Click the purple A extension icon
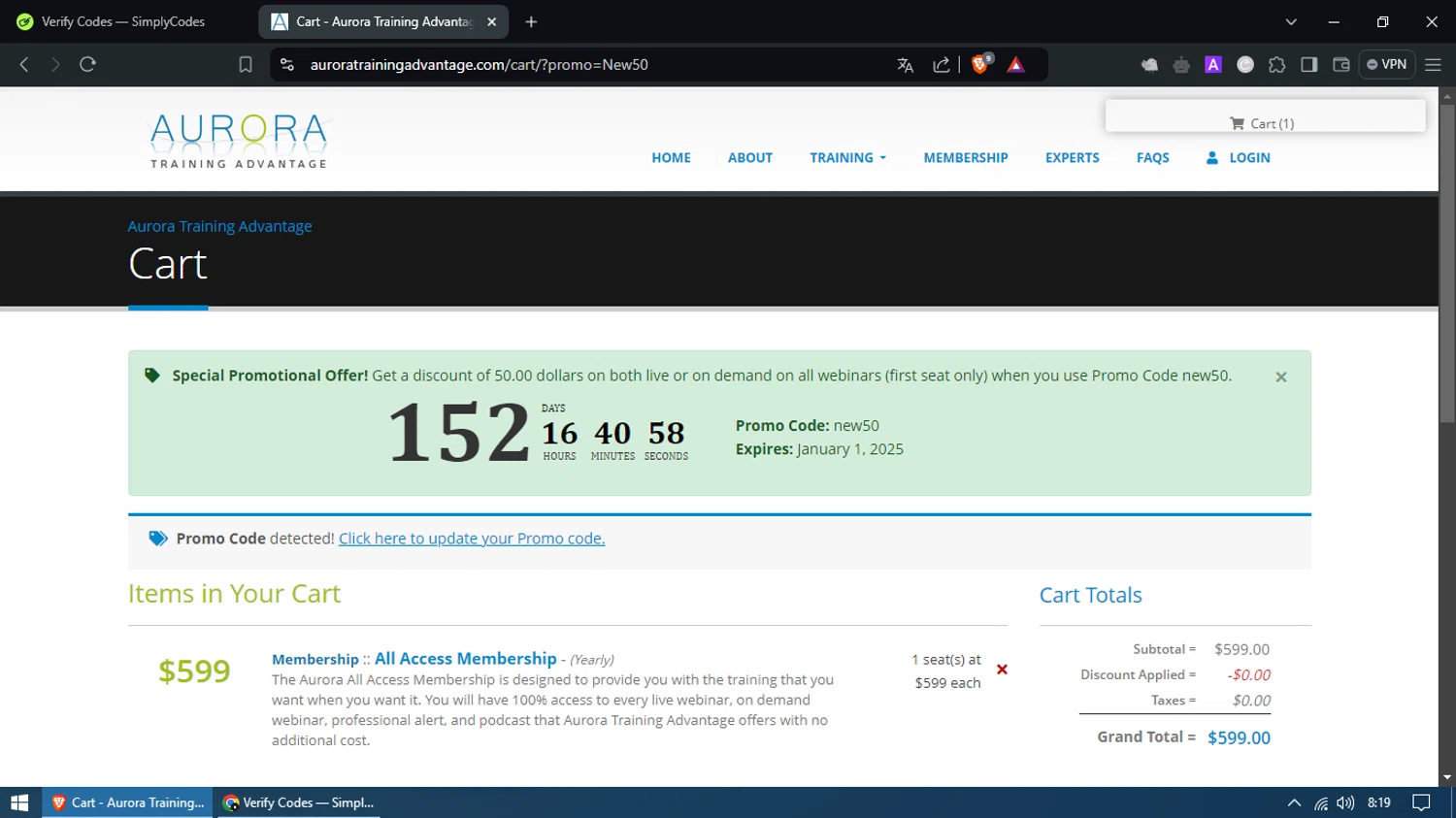 (x=1213, y=65)
